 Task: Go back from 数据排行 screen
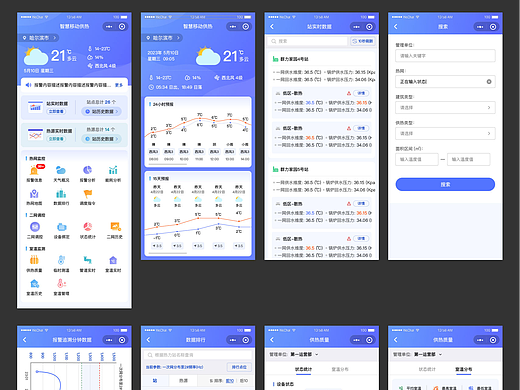click(x=148, y=340)
